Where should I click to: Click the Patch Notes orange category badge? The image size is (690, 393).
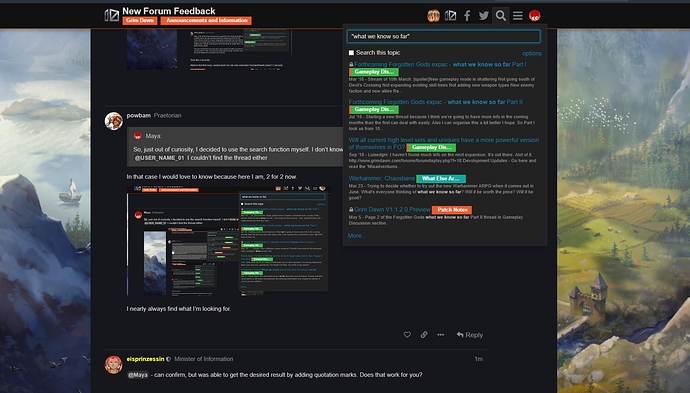452,210
